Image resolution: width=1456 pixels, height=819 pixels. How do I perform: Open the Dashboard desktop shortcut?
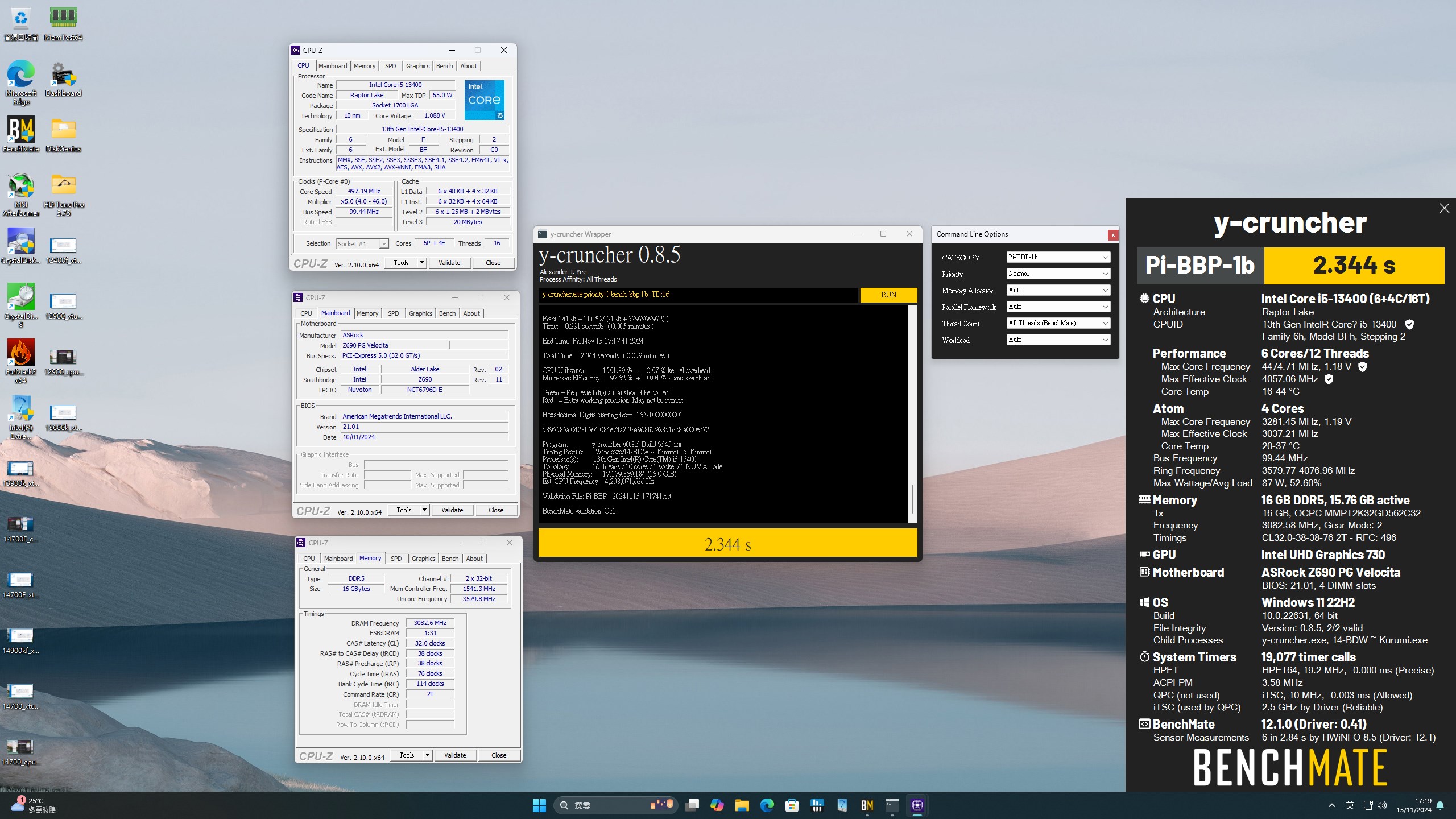click(63, 80)
